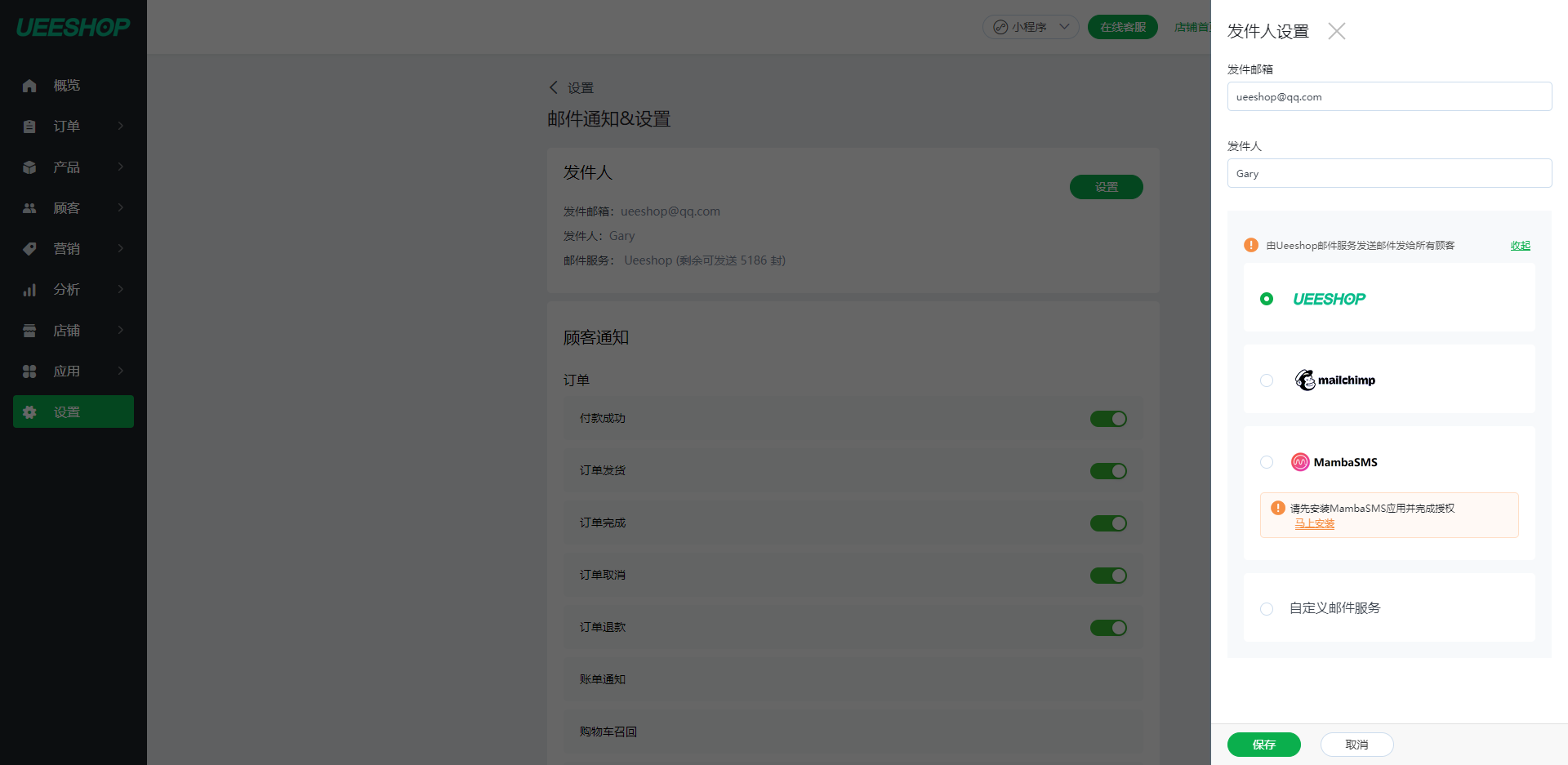The height and width of the screenshot is (765, 1568).
Task: Click the MambaSMS pink logo icon
Action: [1299, 462]
